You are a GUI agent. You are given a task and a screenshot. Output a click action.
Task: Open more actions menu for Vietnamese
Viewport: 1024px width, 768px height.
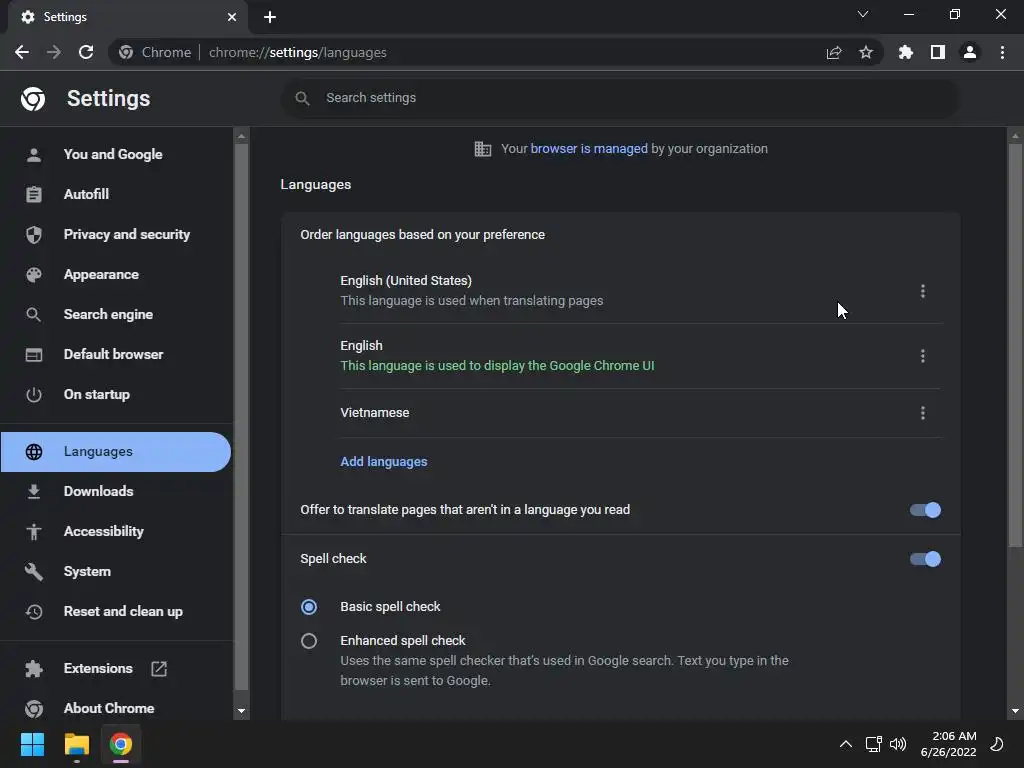pos(922,413)
